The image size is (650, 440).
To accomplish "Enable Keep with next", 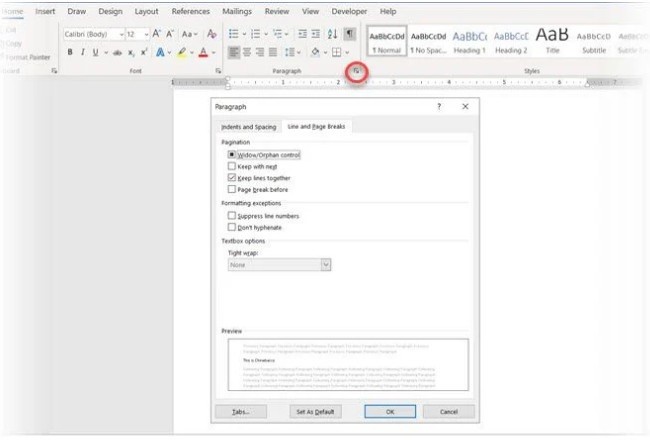I will (x=232, y=166).
